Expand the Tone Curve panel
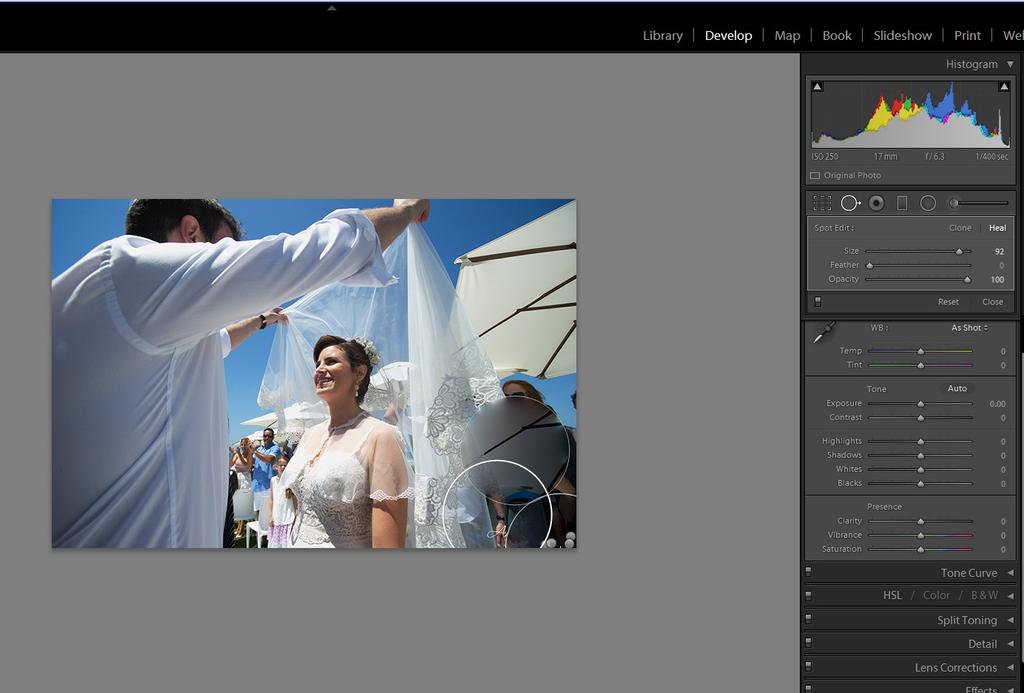The height and width of the screenshot is (693, 1024). 968,573
